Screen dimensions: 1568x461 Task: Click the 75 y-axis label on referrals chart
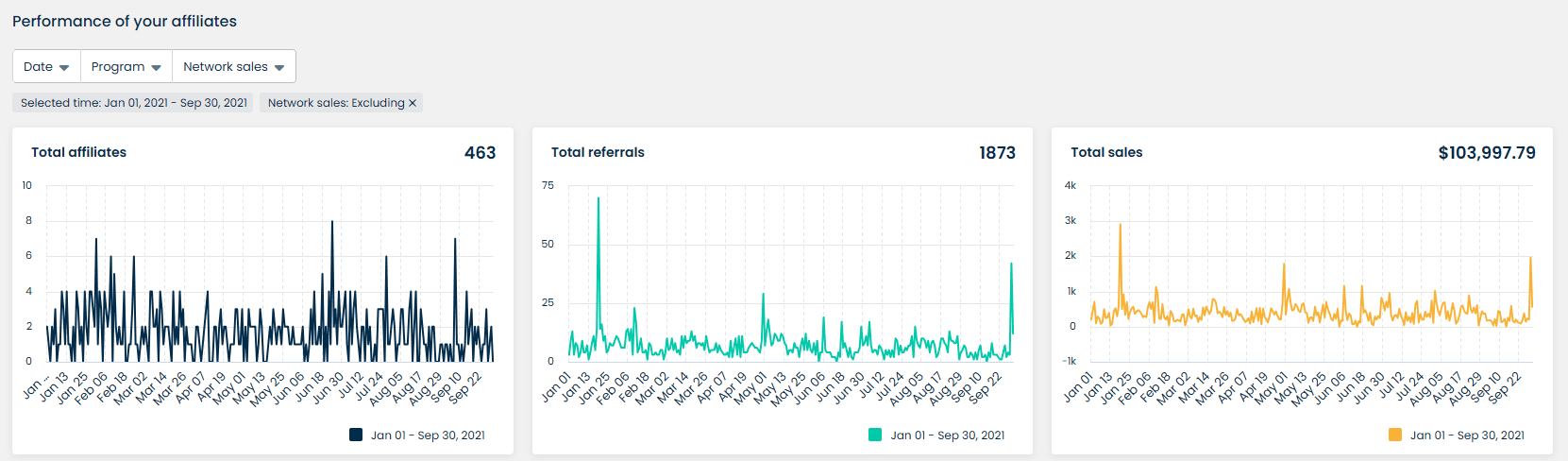coord(548,185)
